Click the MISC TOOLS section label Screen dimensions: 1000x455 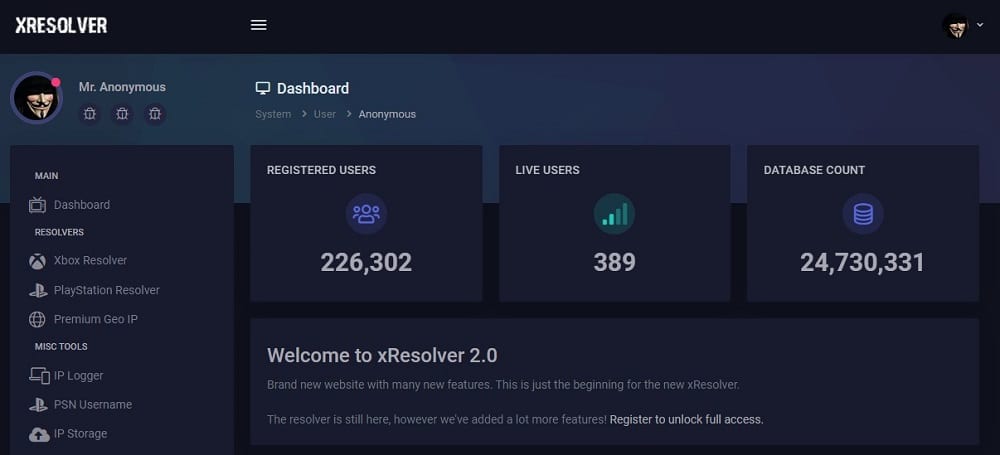(x=61, y=347)
